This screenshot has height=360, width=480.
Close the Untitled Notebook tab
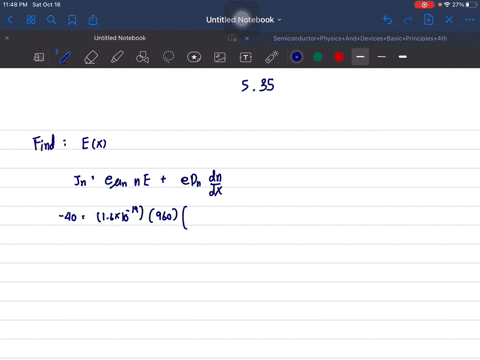pyautogui.click(x=7, y=38)
